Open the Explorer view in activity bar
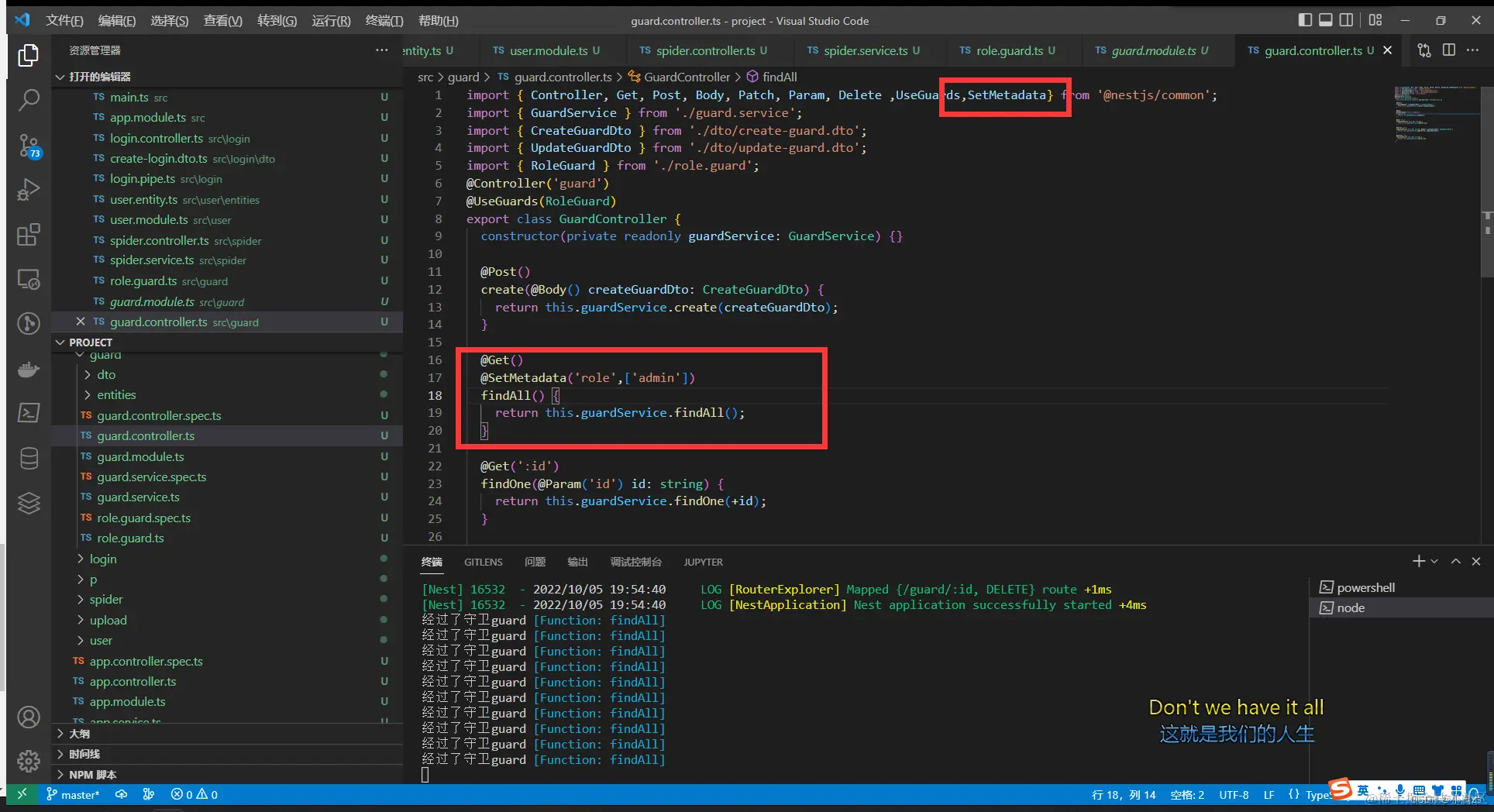The height and width of the screenshot is (812, 1494). (x=29, y=55)
